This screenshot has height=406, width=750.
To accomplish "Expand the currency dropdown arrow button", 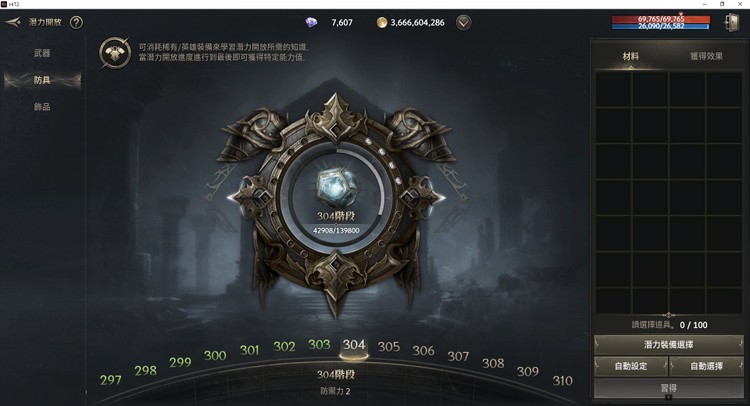I will tap(463, 22).
